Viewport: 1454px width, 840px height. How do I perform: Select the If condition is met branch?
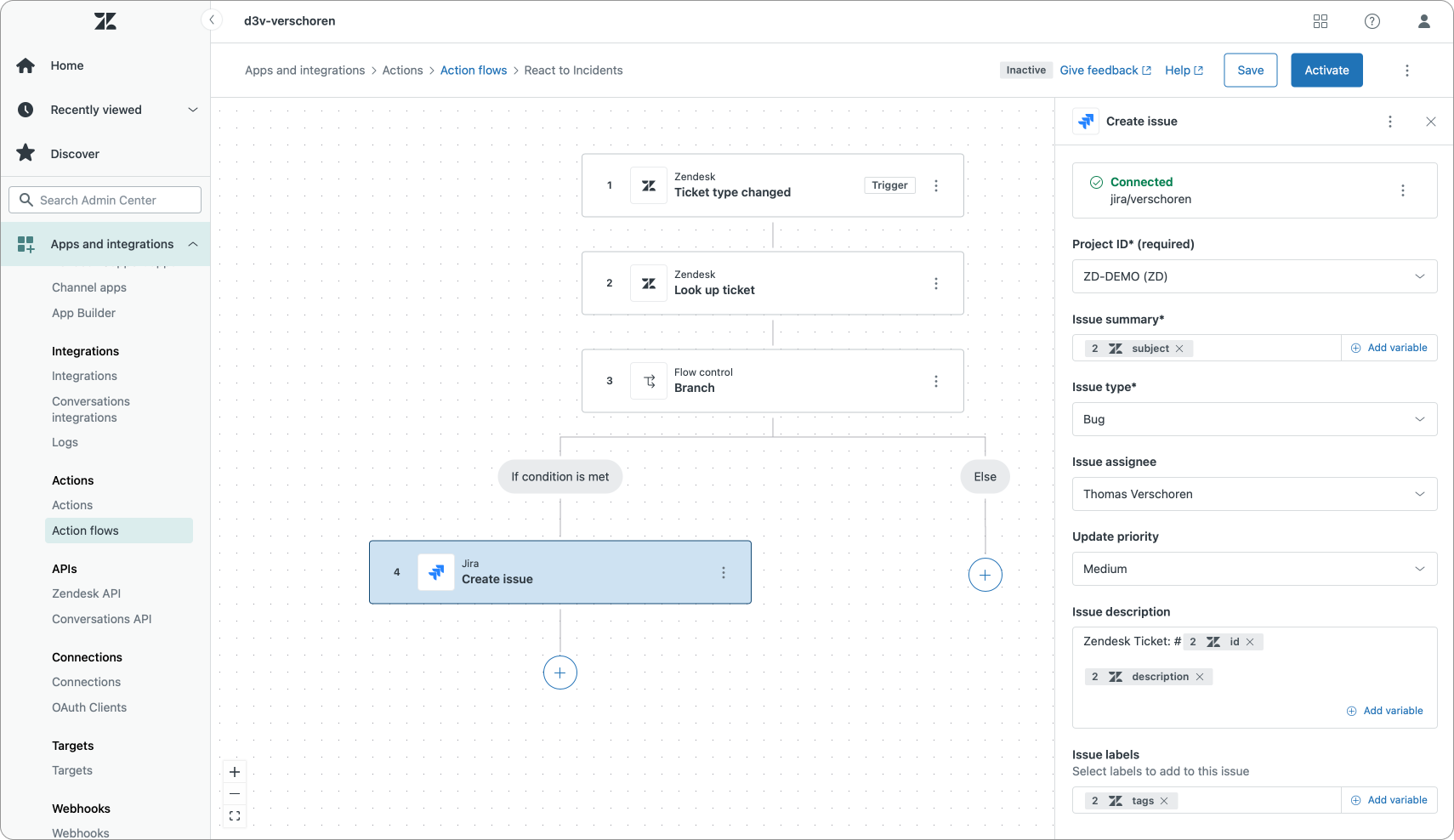tap(560, 477)
